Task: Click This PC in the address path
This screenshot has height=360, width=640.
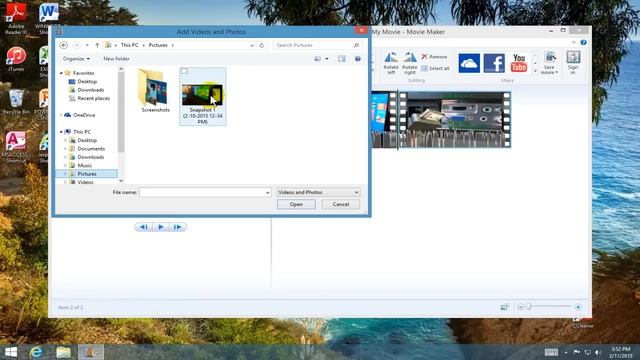Action: (x=129, y=45)
